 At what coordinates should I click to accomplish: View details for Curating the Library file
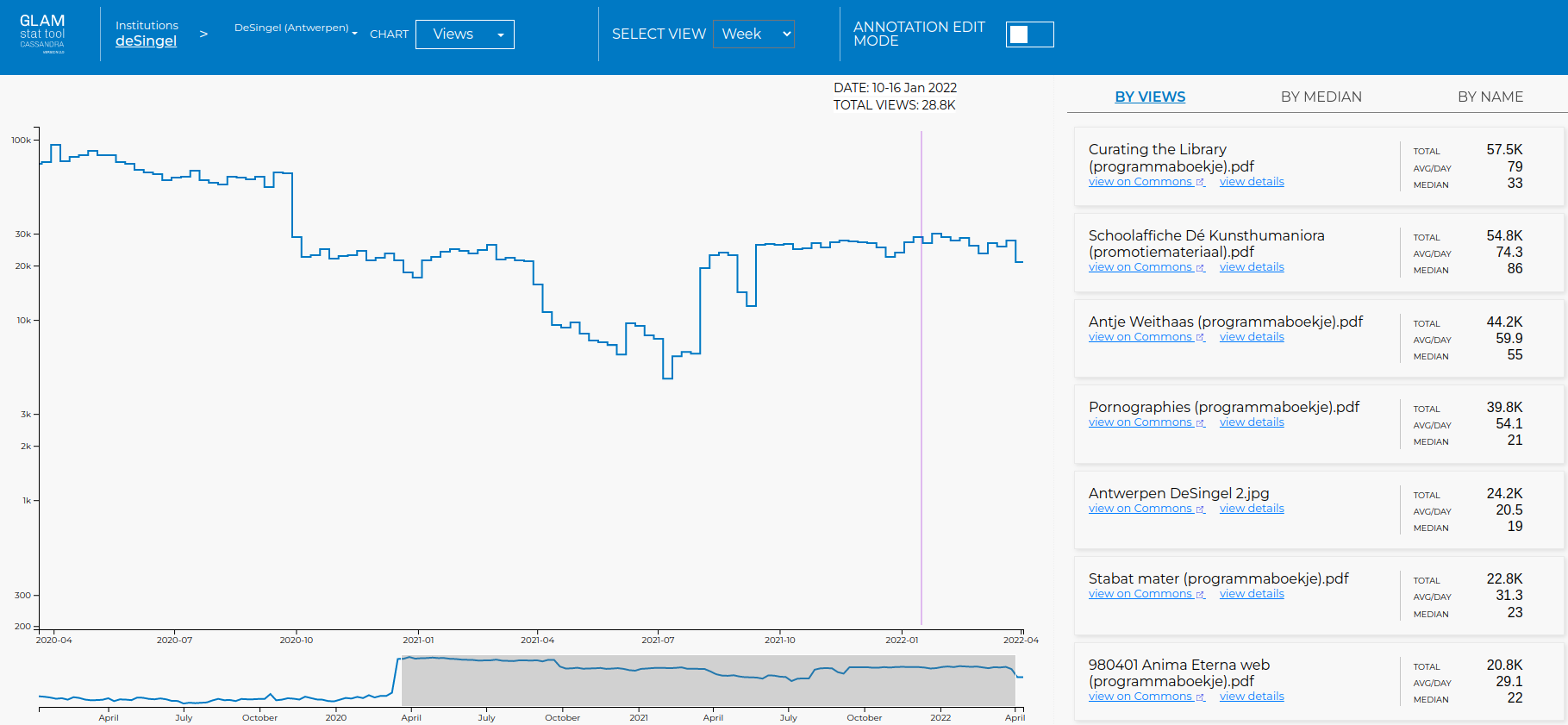[1252, 182]
